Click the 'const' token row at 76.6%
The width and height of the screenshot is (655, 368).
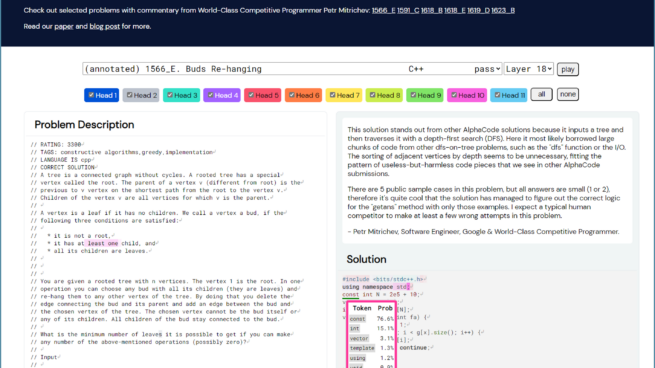(x=371, y=319)
